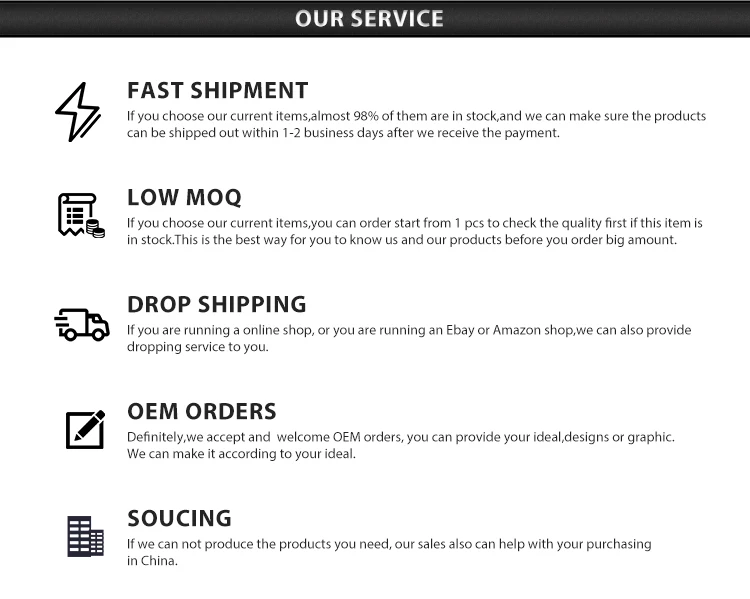Click the line mentioning Ebay or Amazon shop
Screen dimensions: 750x599
[x=408, y=330]
